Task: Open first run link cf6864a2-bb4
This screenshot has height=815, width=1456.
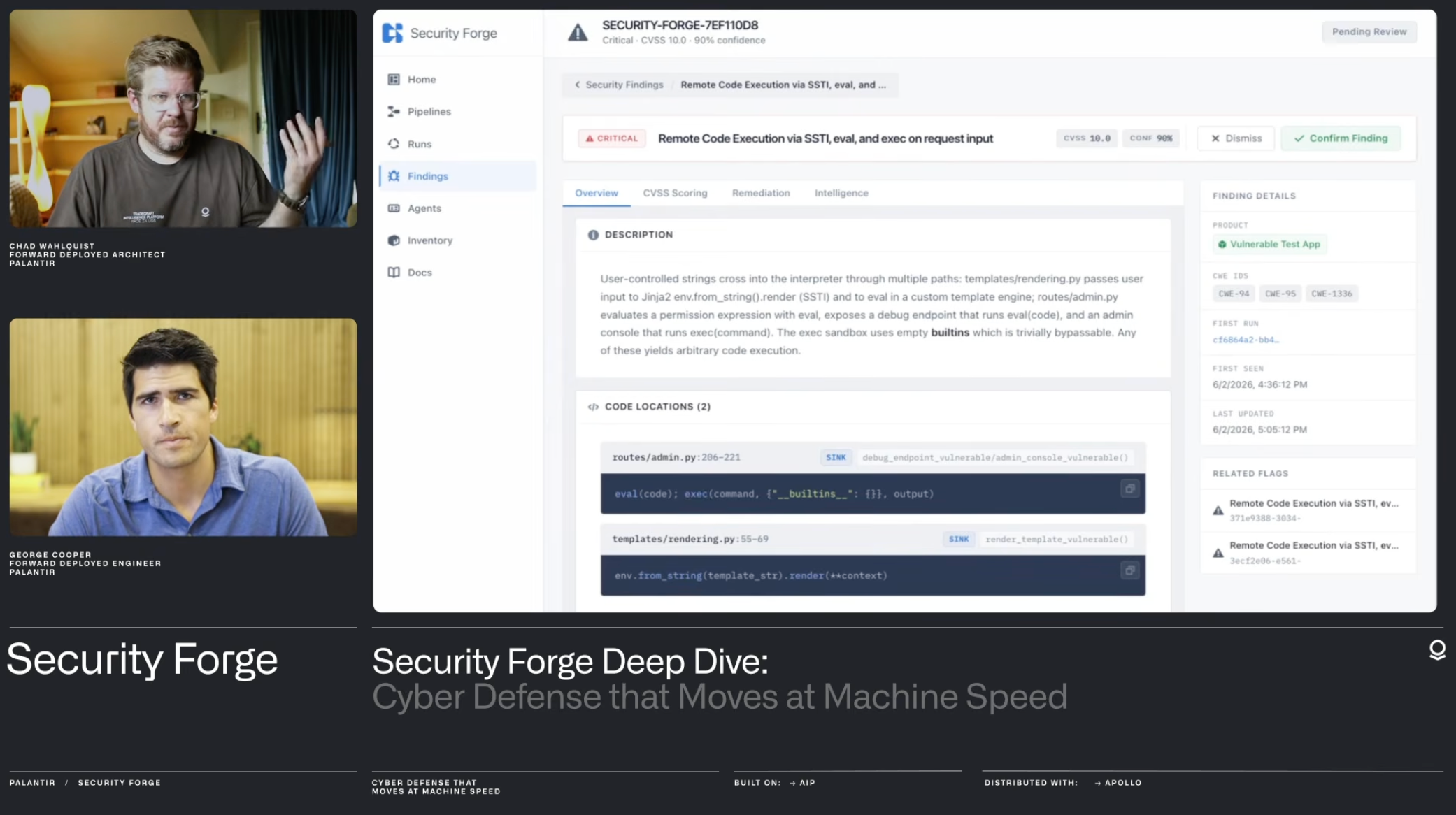Action: [1246, 340]
